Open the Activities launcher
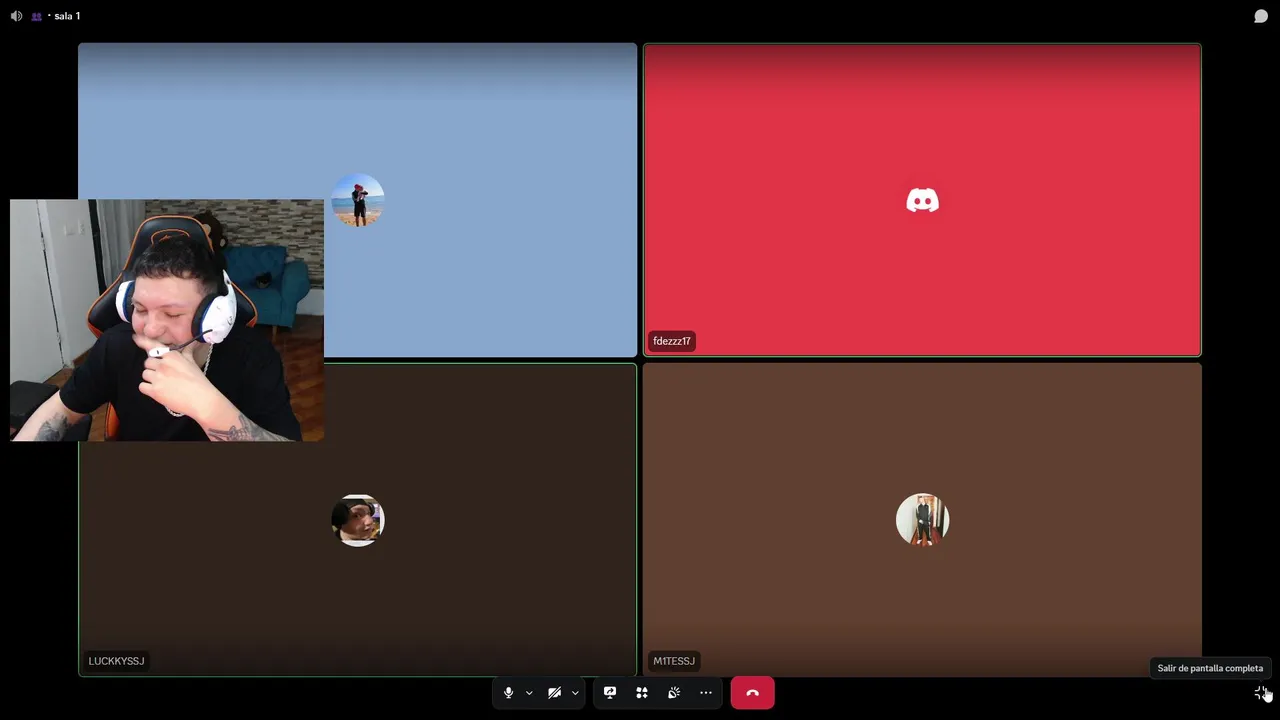The height and width of the screenshot is (720, 1280). click(642, 692)
